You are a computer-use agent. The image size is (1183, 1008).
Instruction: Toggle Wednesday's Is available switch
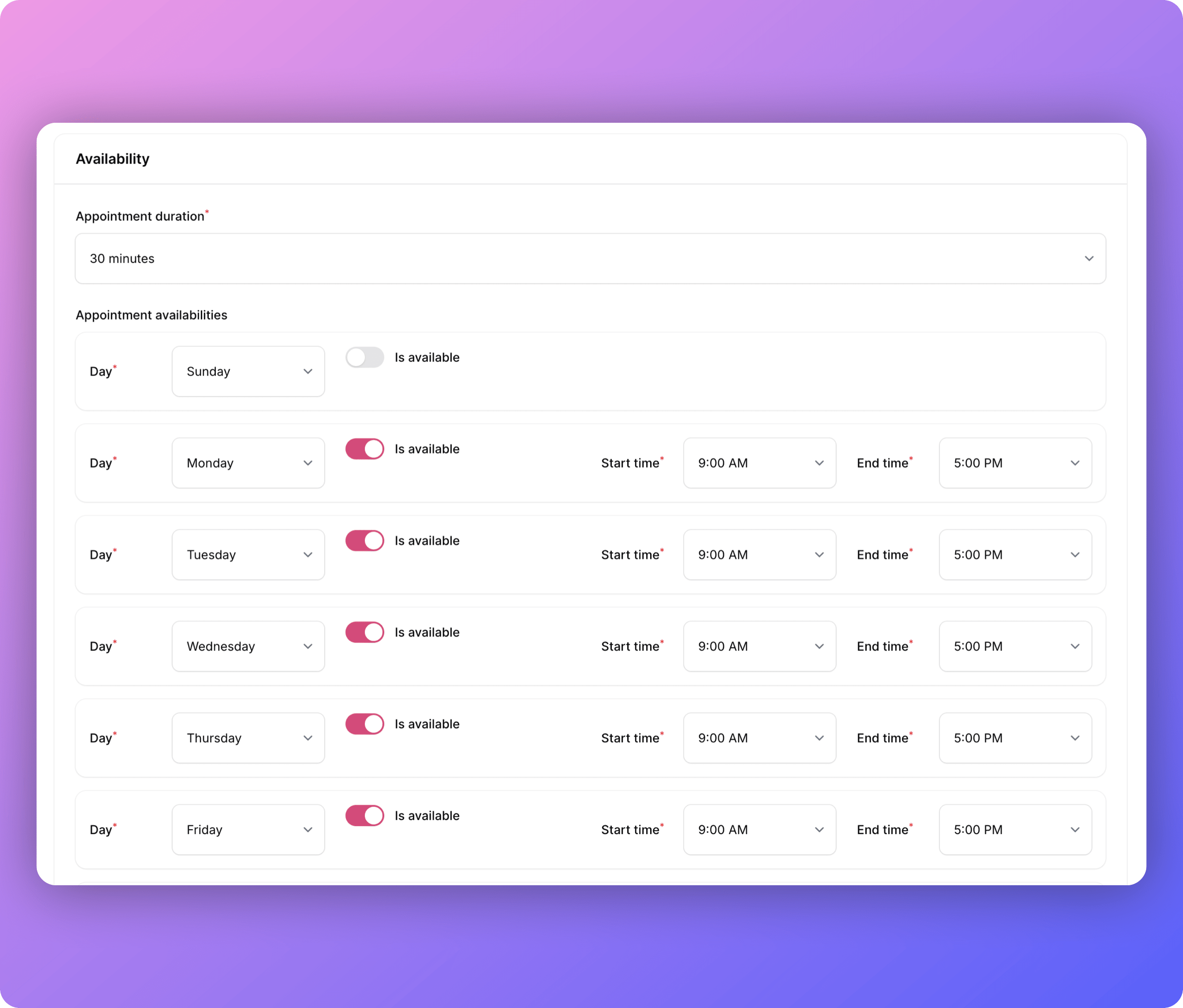coord(364,632)
